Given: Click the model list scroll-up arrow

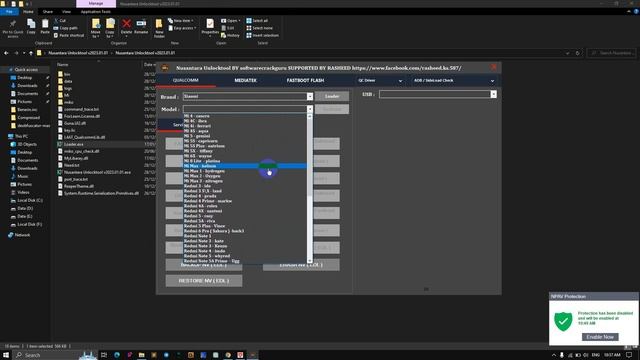Looking at the screenshot, I should coord(310,116).
